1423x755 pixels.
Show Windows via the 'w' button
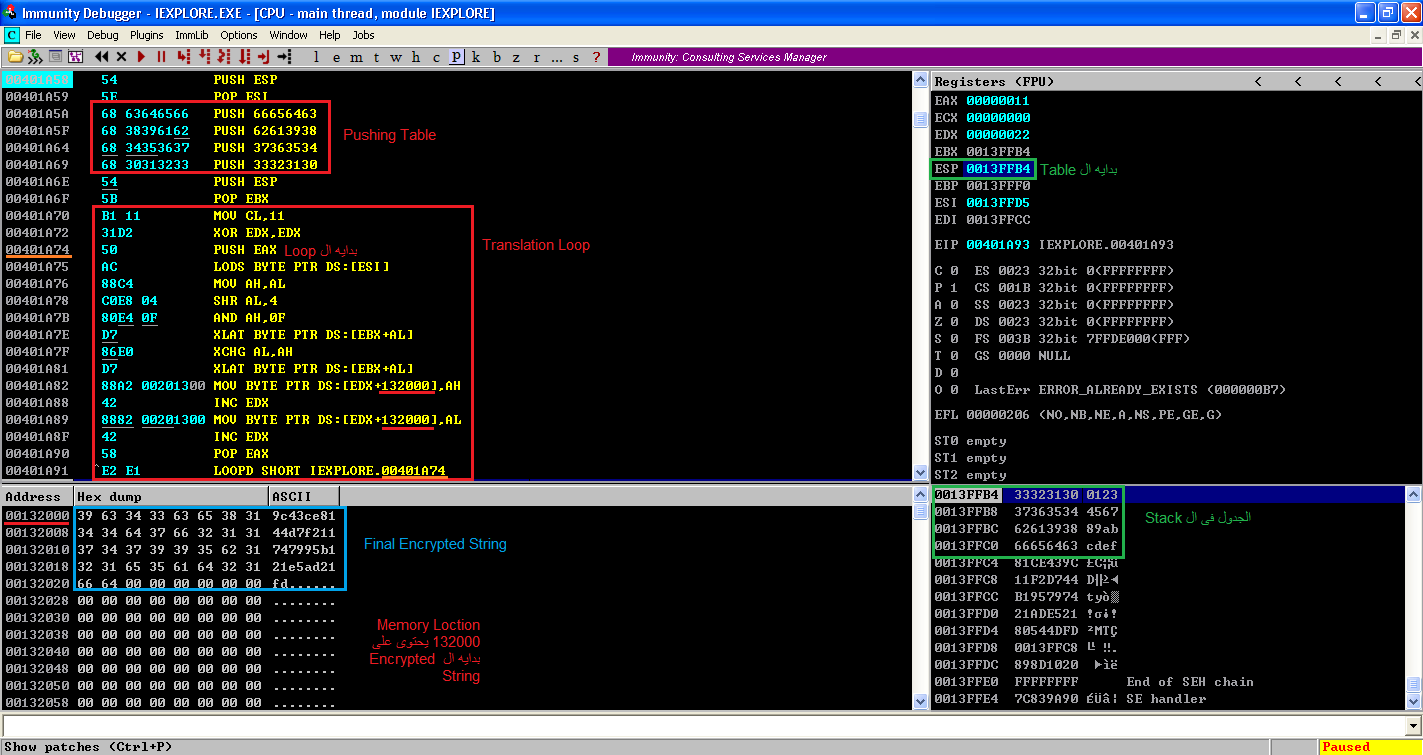(x=396, y=57)
